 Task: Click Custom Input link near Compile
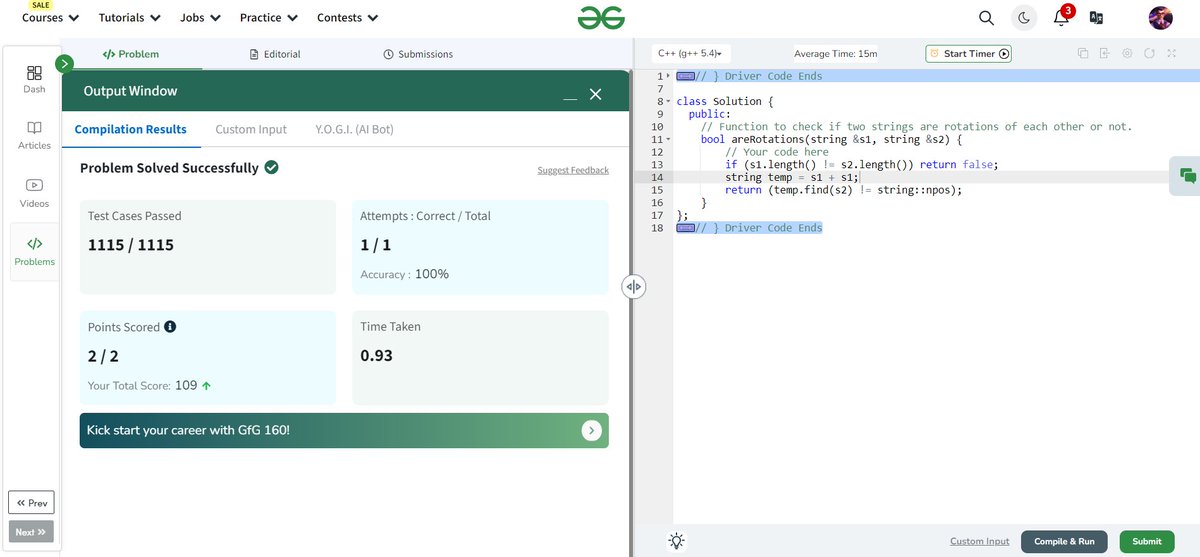coord(979,541)
